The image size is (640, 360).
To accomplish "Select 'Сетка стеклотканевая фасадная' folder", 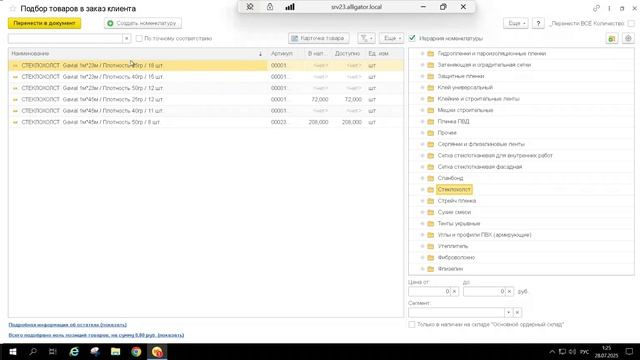I will [480, 167].
